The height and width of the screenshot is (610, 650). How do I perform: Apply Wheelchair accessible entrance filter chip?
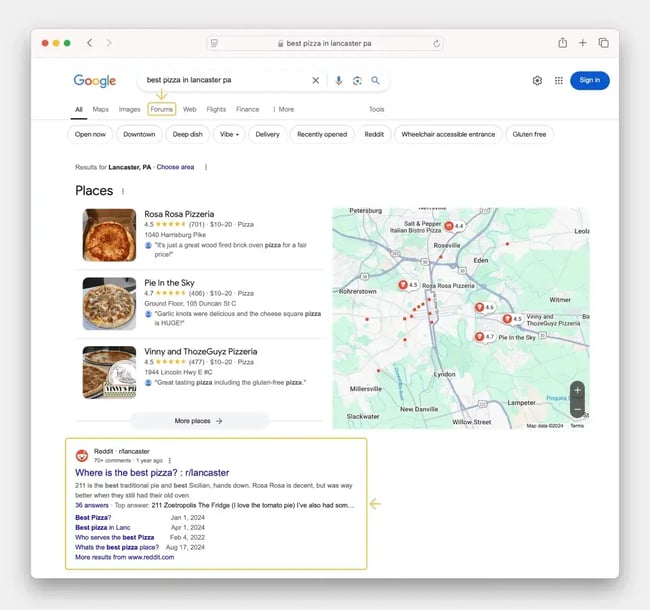[x=448, y=134]
